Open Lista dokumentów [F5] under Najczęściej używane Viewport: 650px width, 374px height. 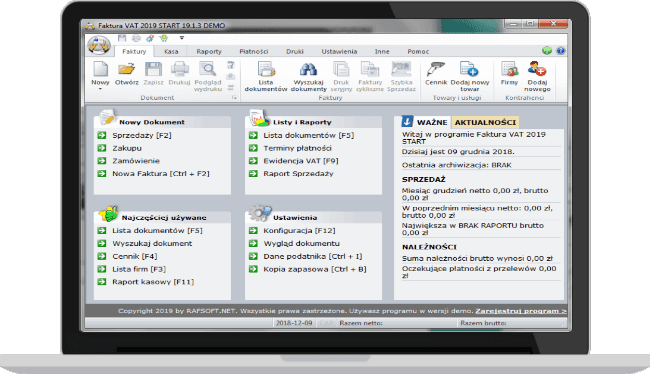coord(158,231)
